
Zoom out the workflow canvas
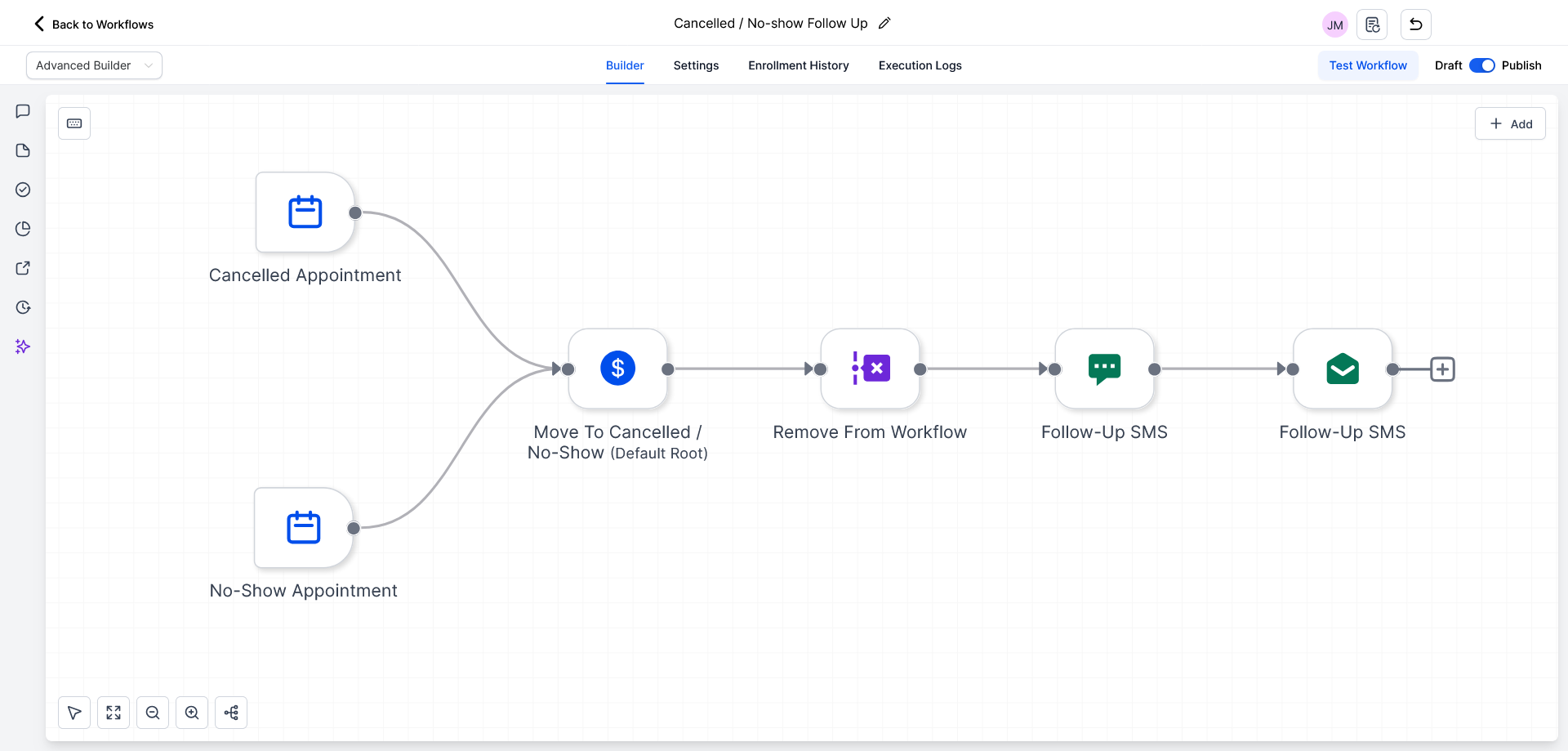(x=153, y=713)
